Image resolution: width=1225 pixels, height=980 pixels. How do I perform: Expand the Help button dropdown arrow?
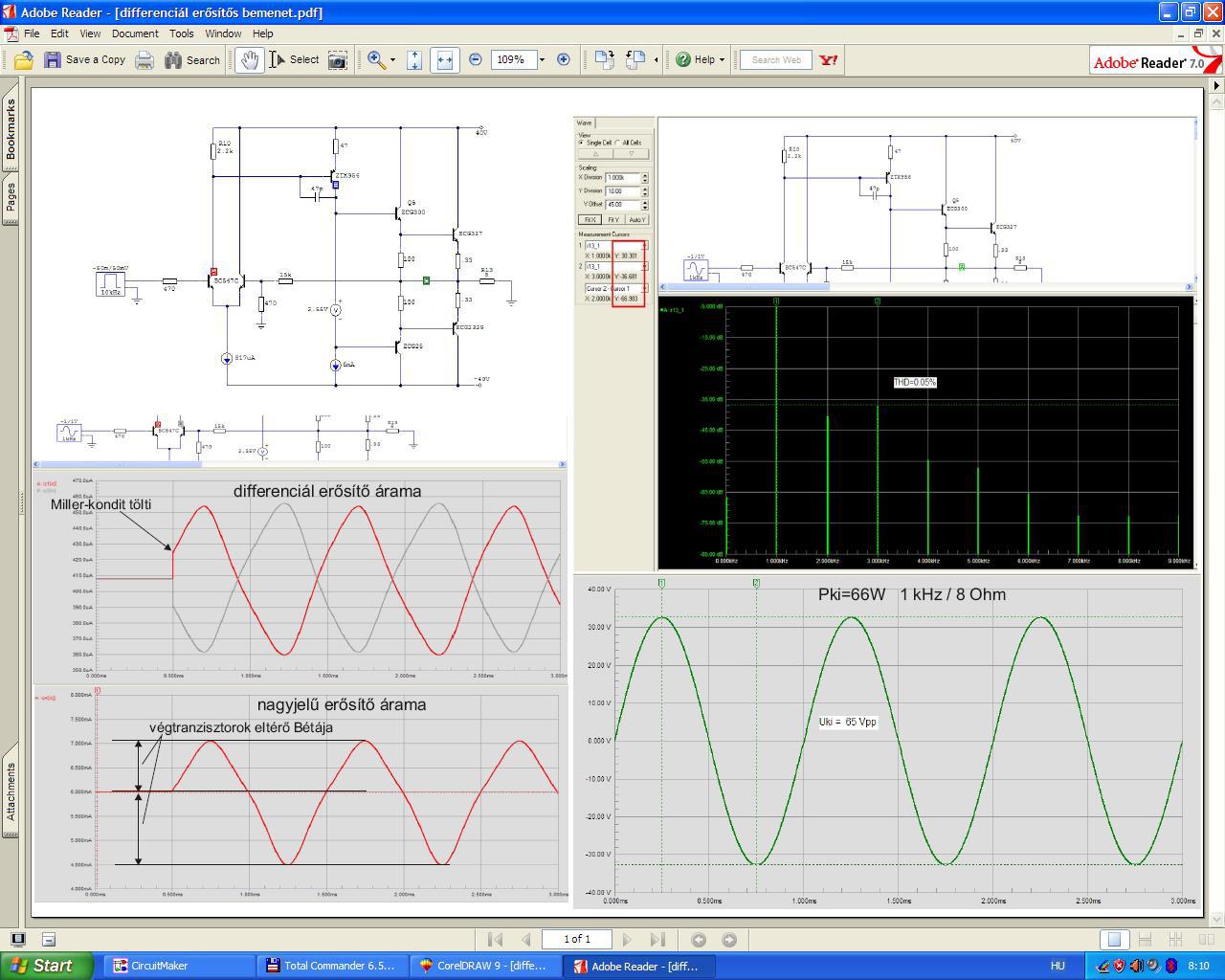(x=722, y=60)
